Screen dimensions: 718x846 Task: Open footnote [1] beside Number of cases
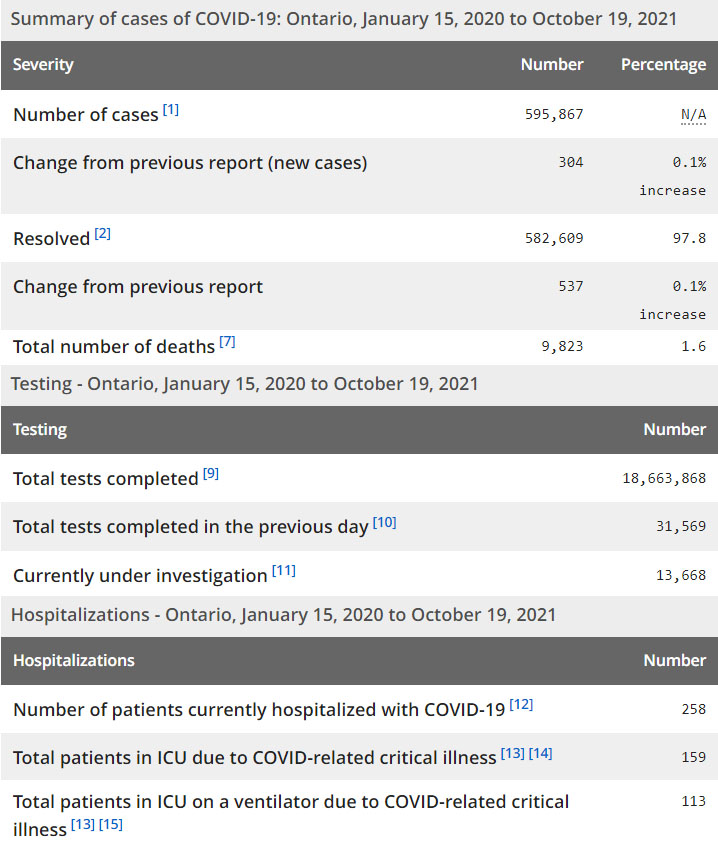pyautogui.click(x=171, y=110)
